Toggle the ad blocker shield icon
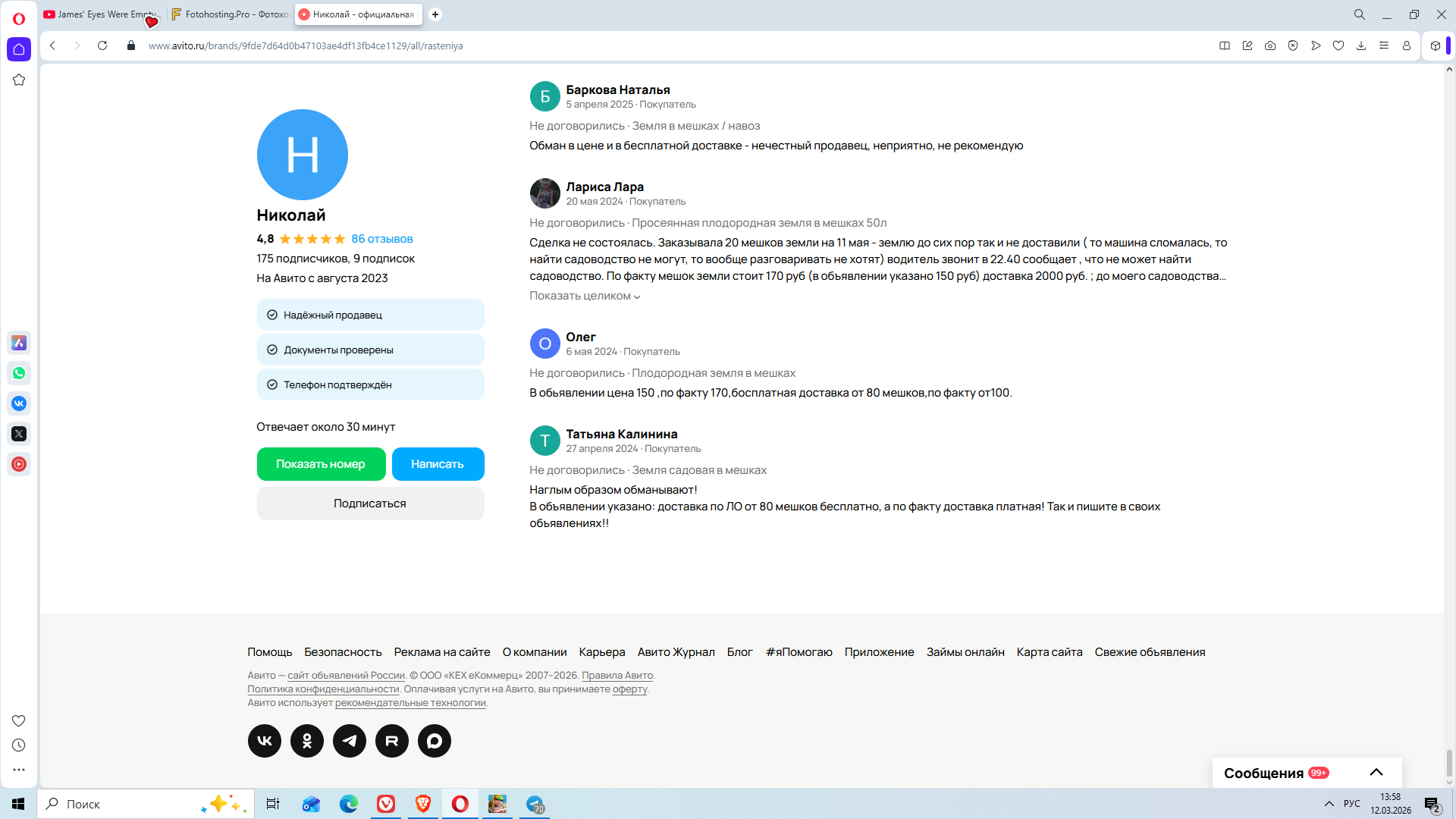Image resolution: width=1456 pixels, height=819 pixels. point(1293,45)
